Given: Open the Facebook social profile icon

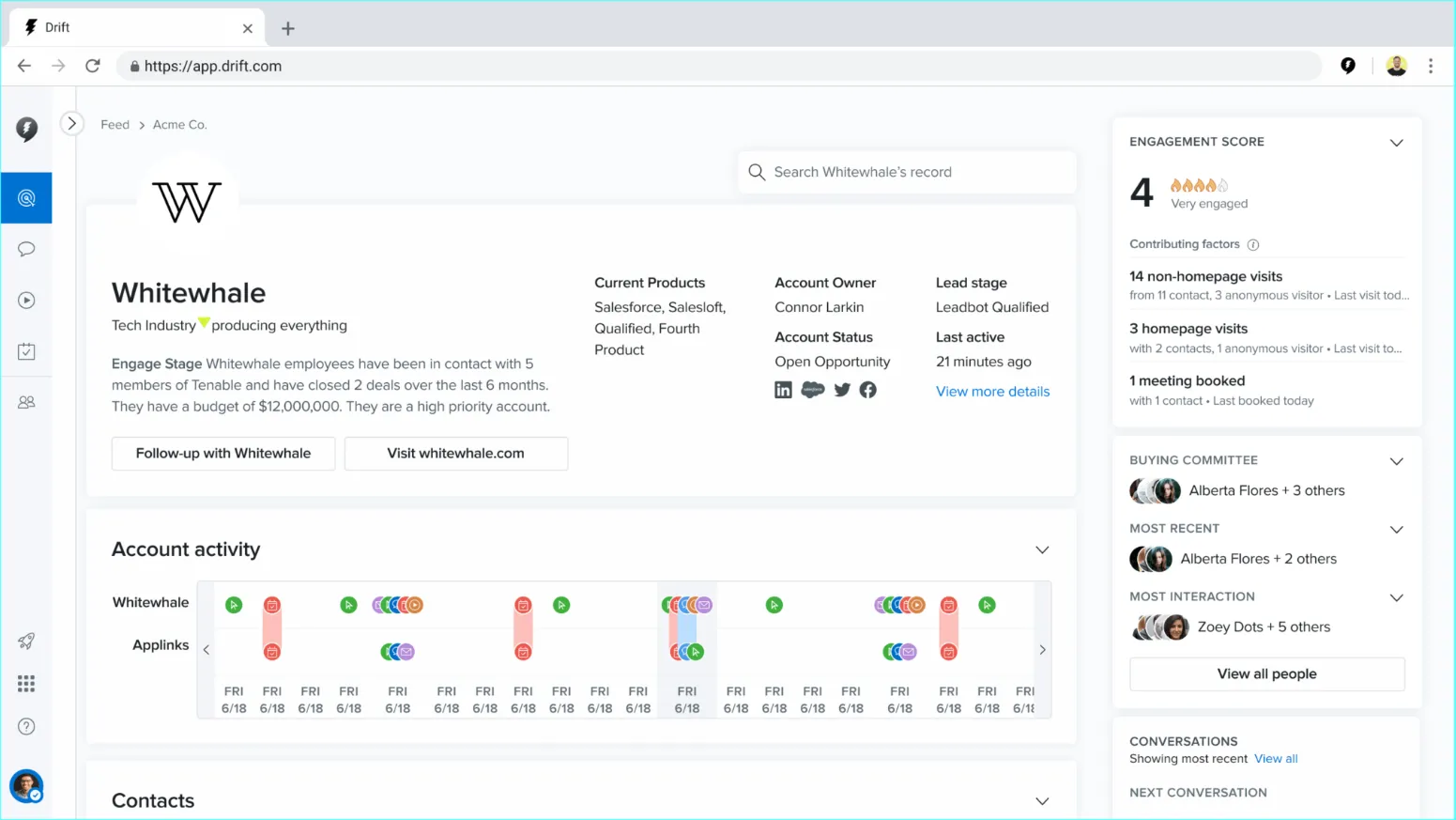Looking at the screenshot, I should [868, 390].
